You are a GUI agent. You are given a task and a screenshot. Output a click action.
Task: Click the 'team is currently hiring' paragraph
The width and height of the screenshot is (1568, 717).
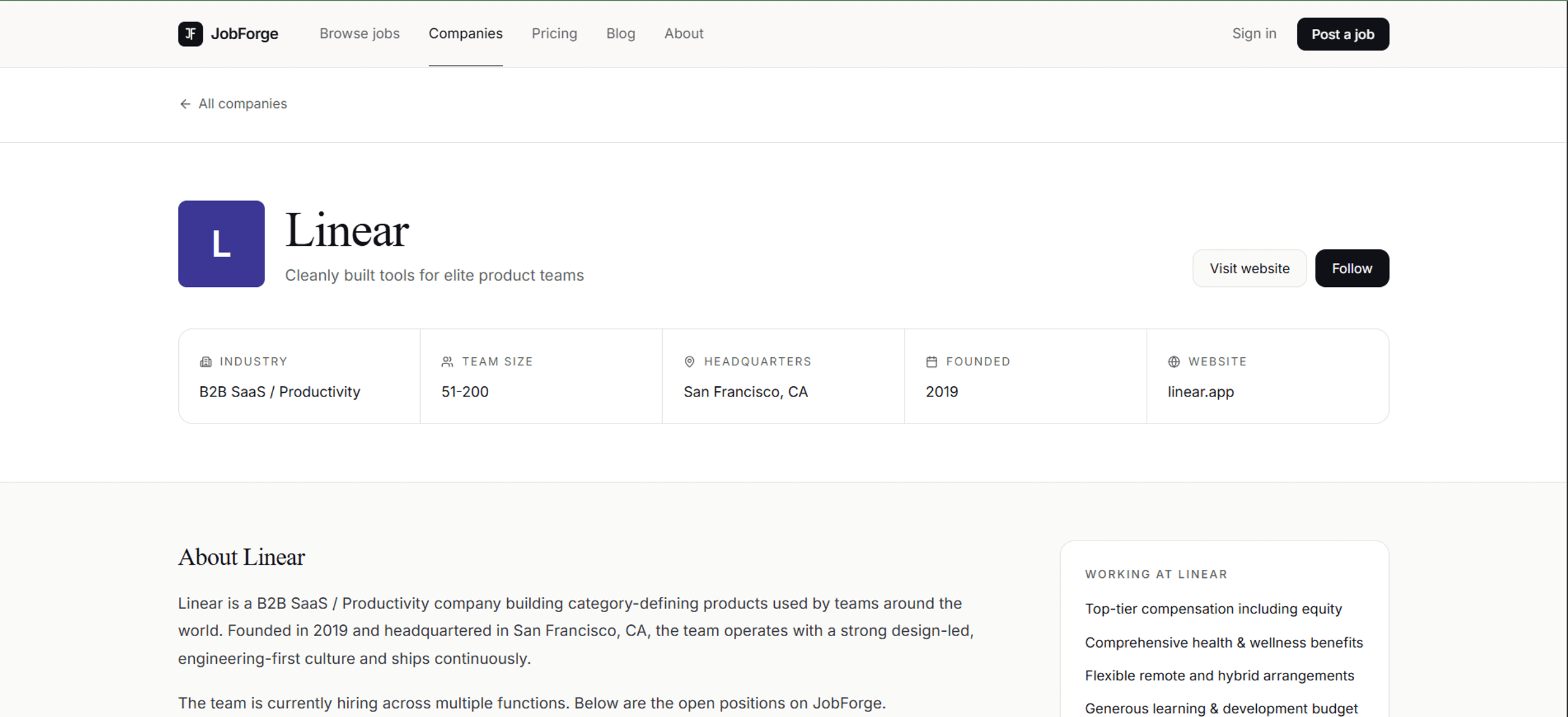532,704
